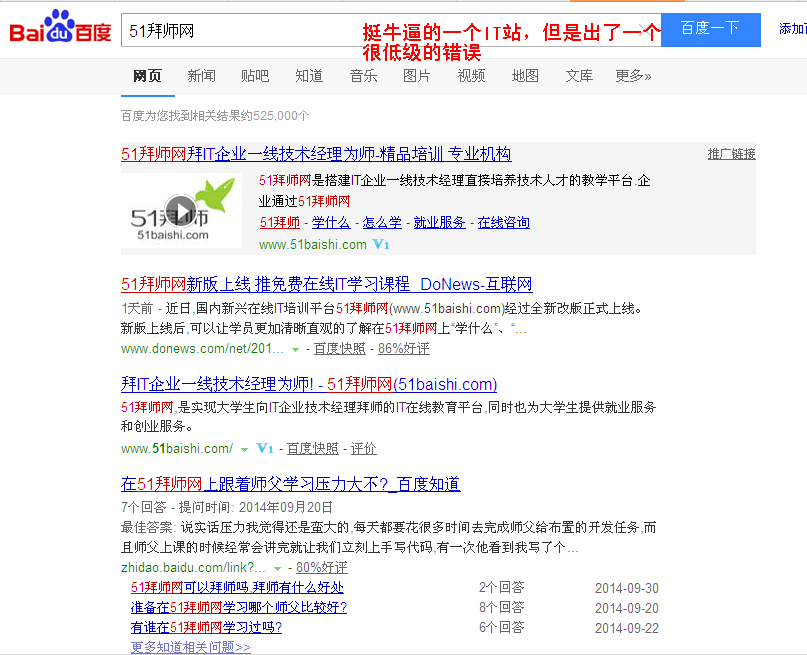
Task: Click the V1 badge beside www.51baishi.com promoted link
Action: coord(381,244)
